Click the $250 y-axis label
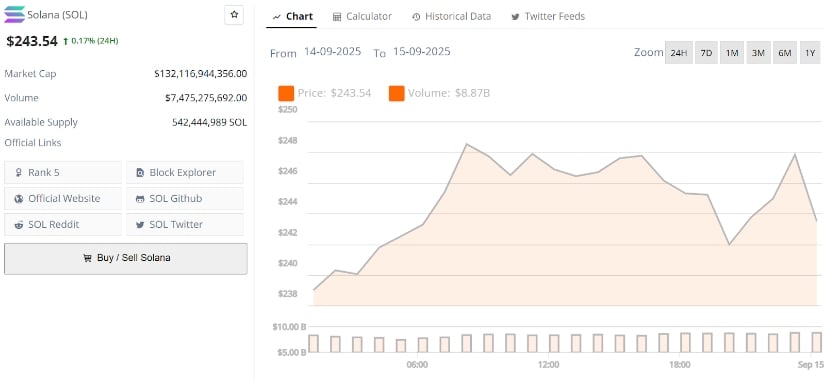This screenshot has width=825, height=380. [288, 109]
